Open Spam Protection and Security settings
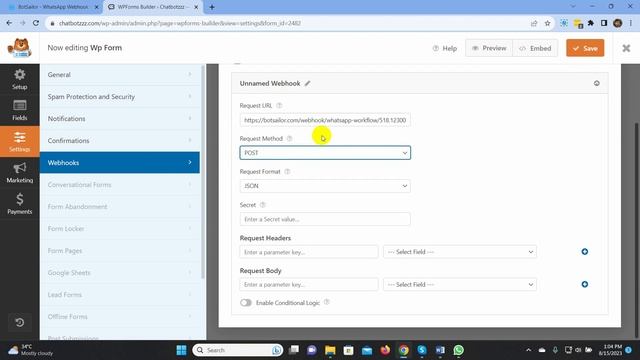 pos(120,97)
